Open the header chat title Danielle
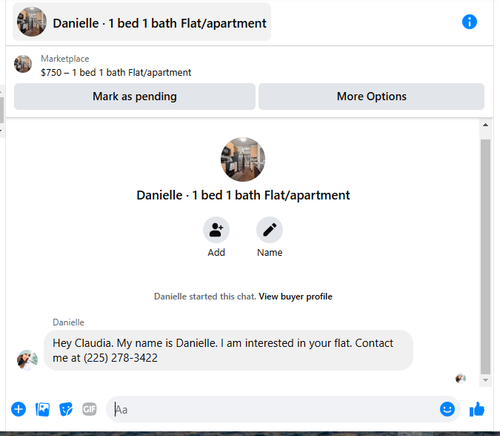 (x=142, y=23)
